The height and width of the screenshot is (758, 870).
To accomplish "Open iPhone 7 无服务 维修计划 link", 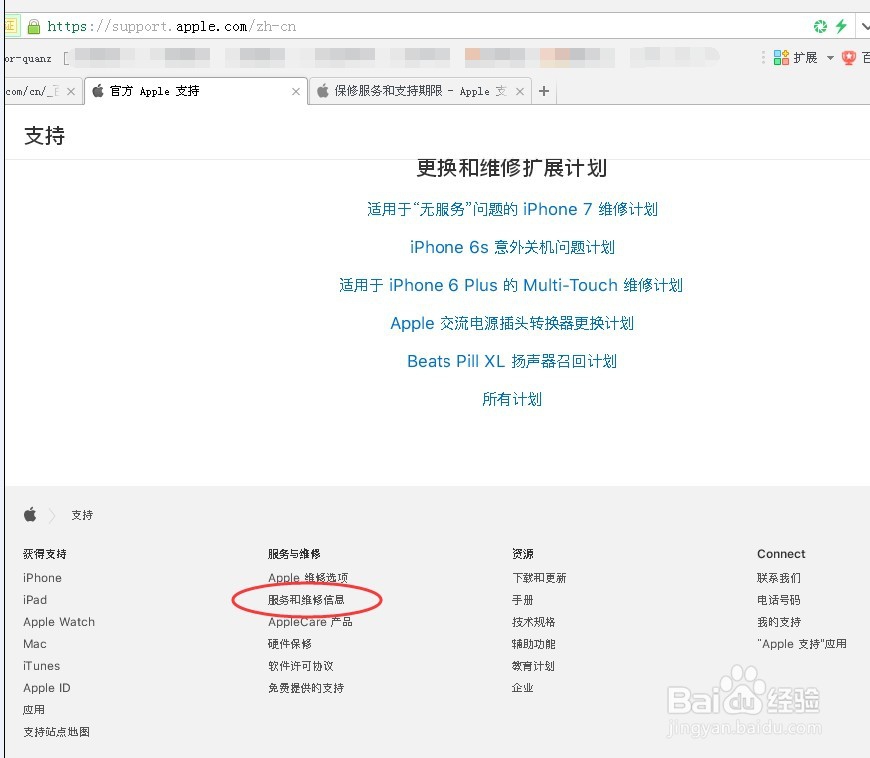I will point(512,209).
